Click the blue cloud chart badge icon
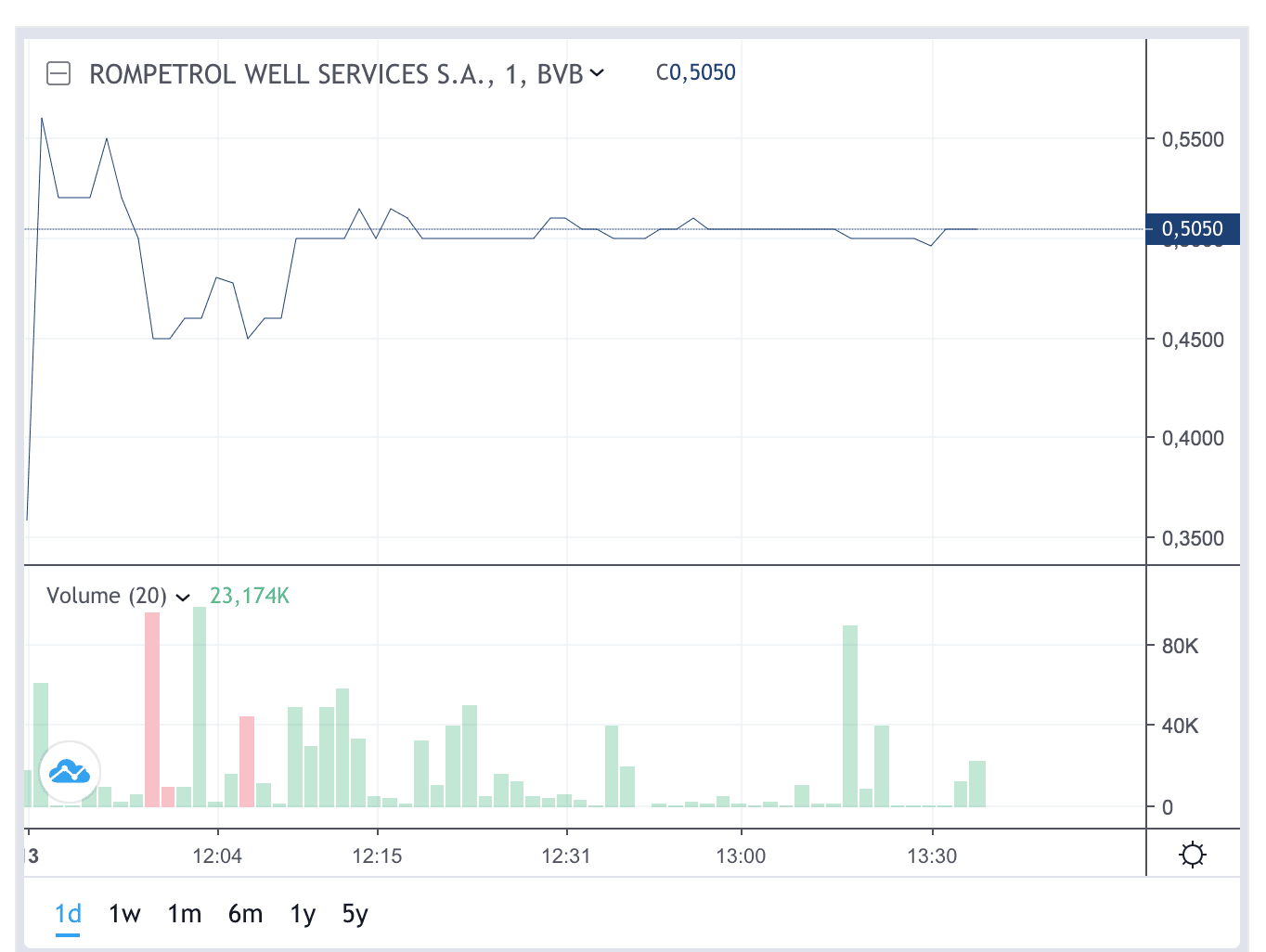 [70, 771]
